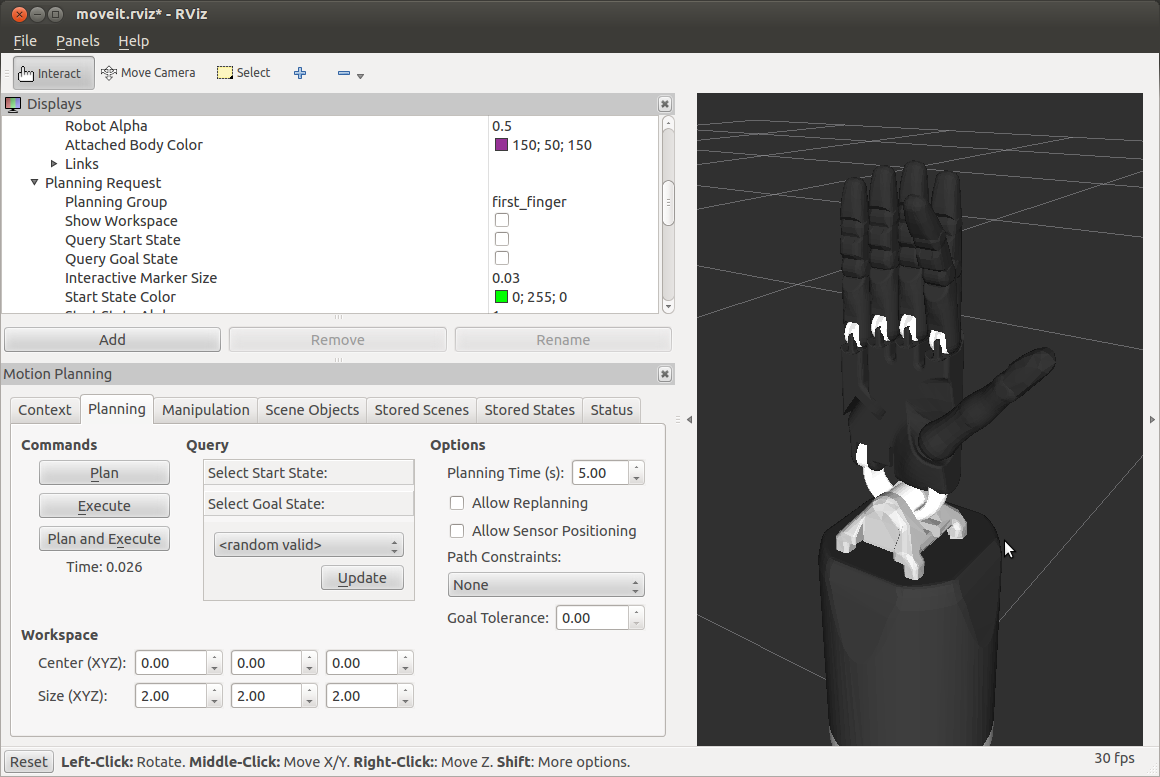This screenshot has height=777, width=1160.
Task: Switch to the Stored Scenes tab
Action: 421,410
